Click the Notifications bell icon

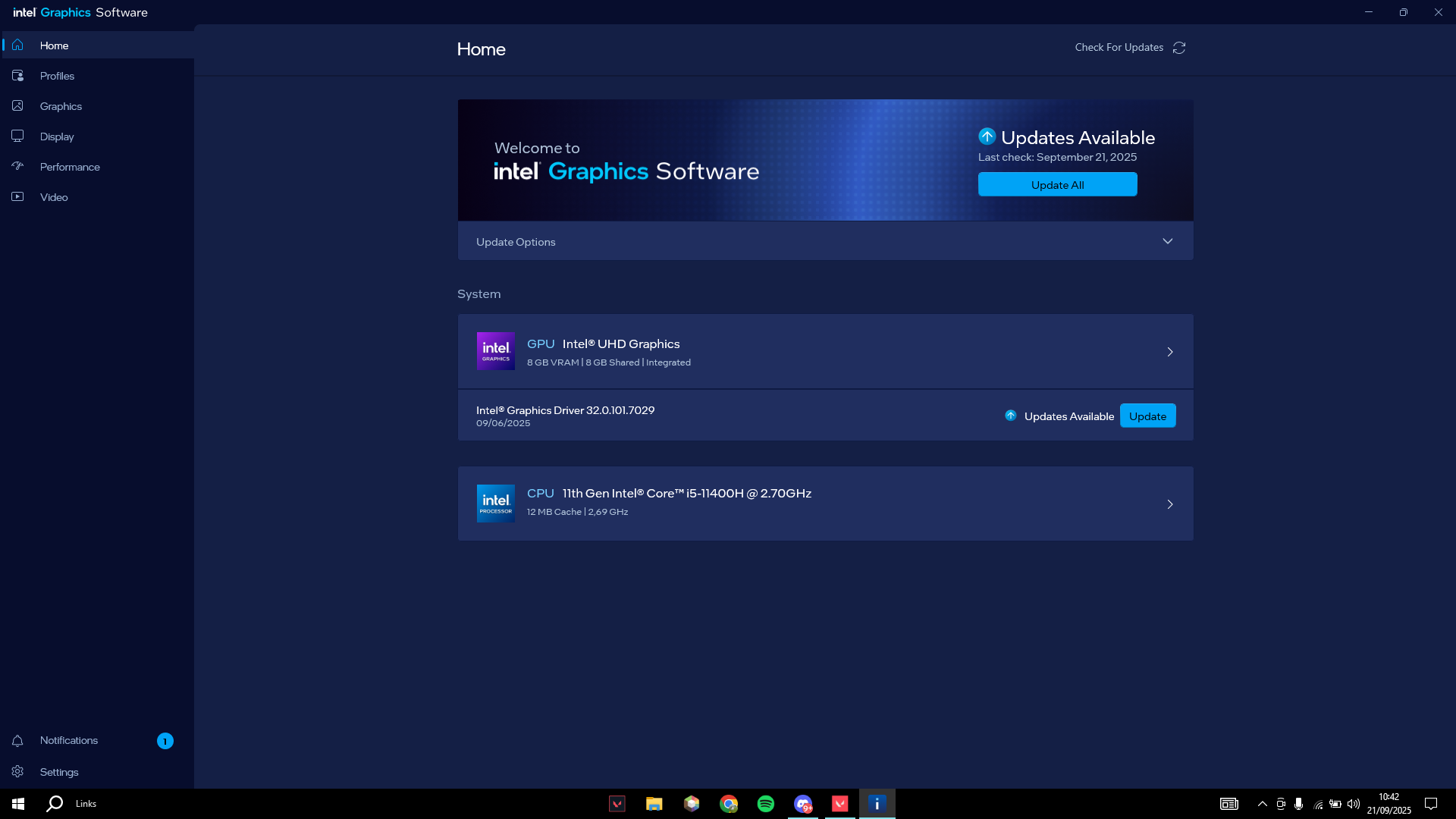17,741
